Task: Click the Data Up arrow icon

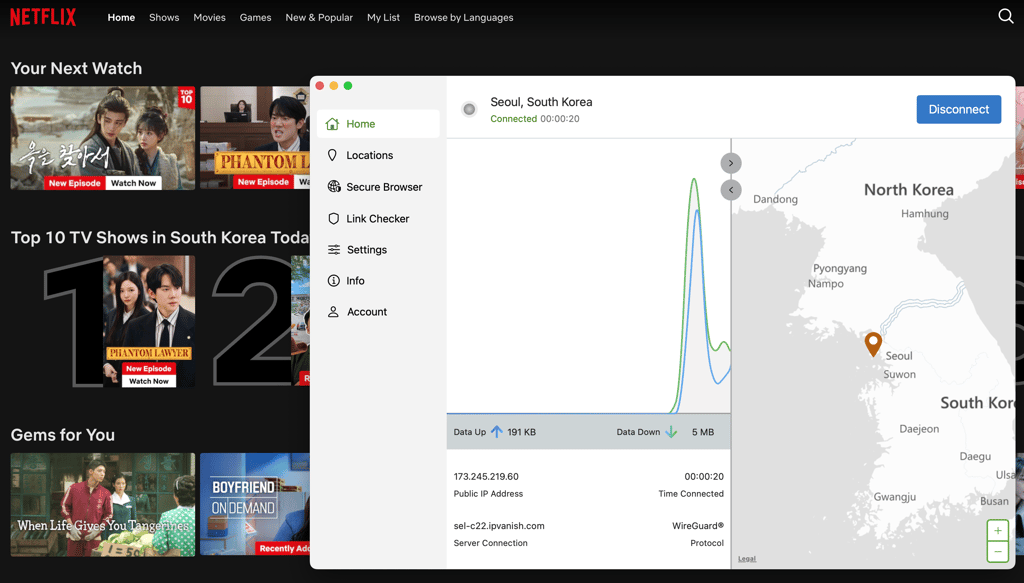Action: 496,432
